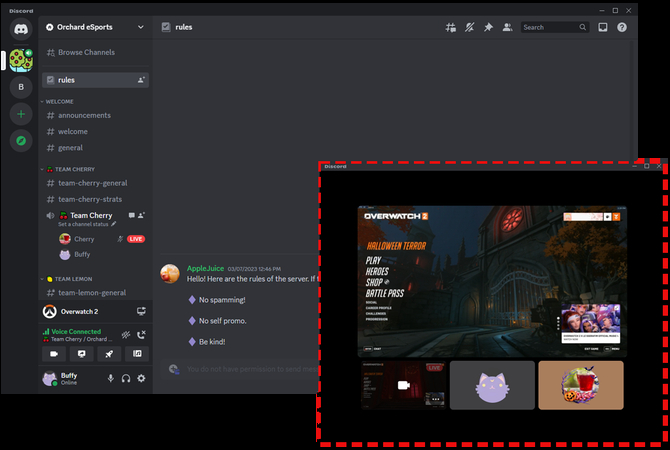
Task: Select user Cherry in voice channel
Action: tap(84, 239)
